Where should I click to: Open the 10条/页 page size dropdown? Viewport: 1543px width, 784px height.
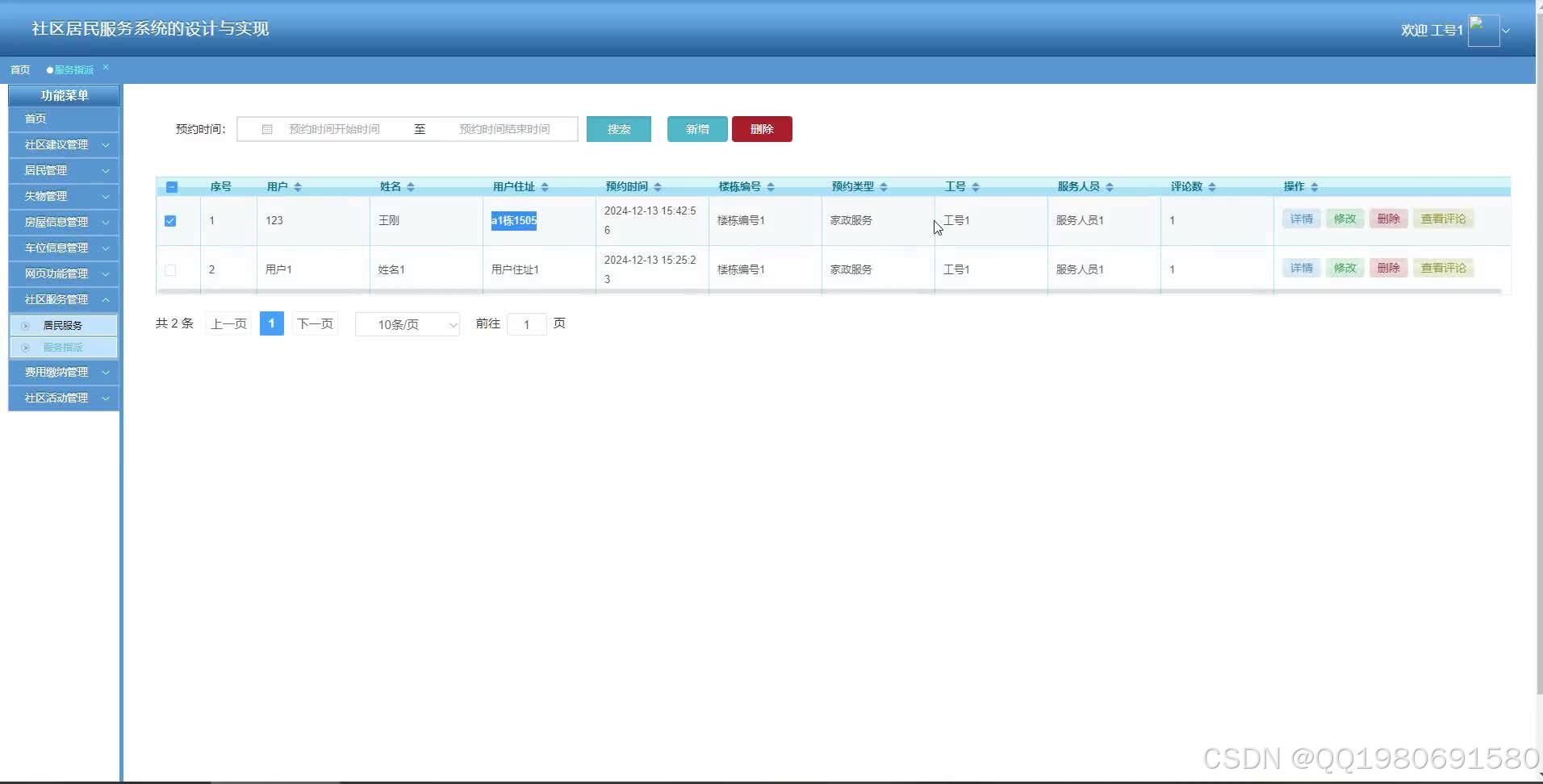[408, 324]
